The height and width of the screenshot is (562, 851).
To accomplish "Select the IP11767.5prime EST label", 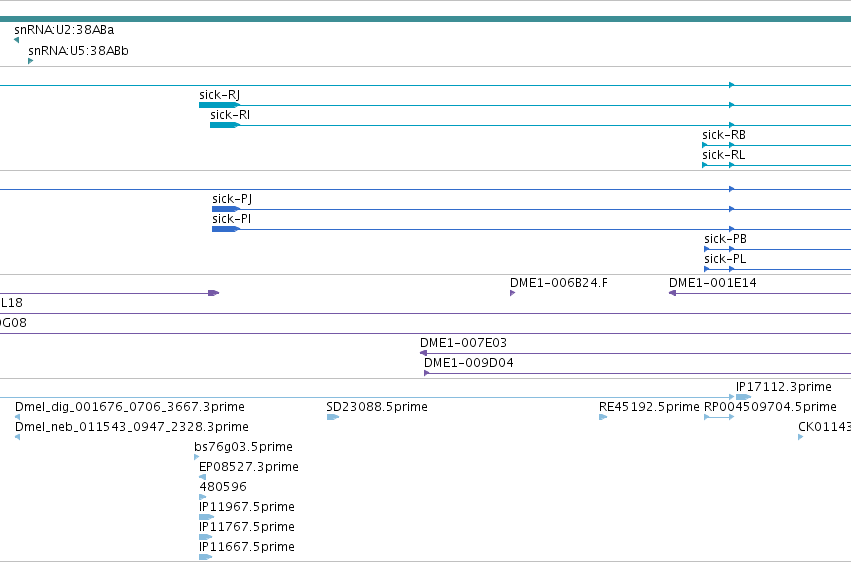I will (247, 527).
